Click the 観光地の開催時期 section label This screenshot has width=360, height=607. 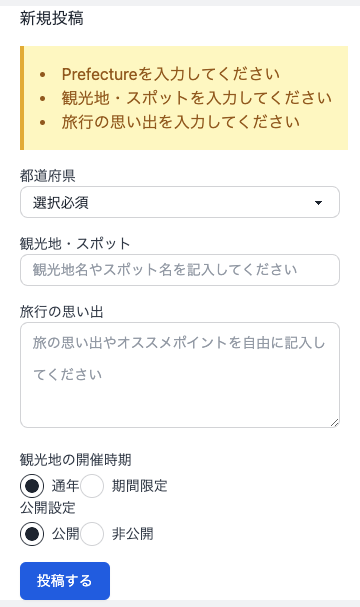75,460
